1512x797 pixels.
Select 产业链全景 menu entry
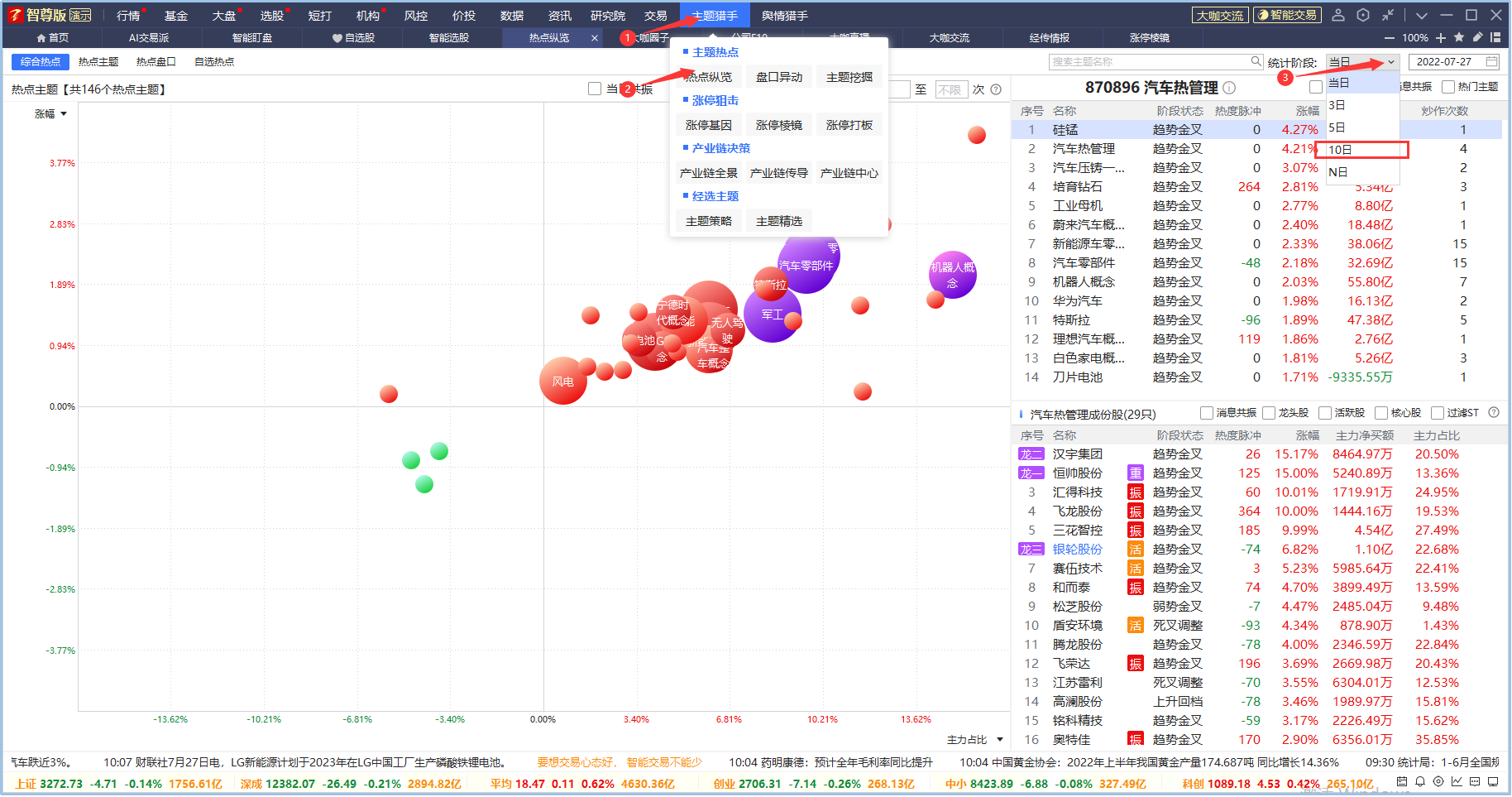click(709, 173)
